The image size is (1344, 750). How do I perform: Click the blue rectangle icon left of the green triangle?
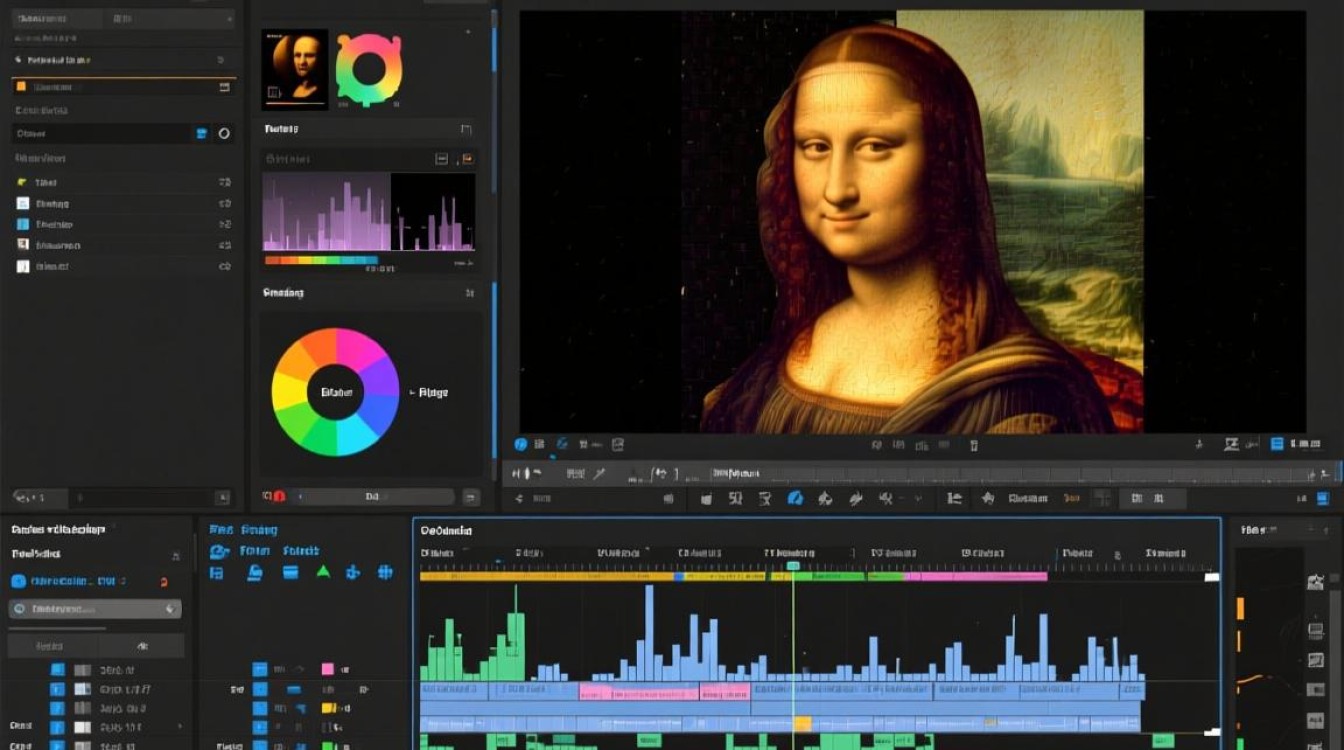point(290,572)
